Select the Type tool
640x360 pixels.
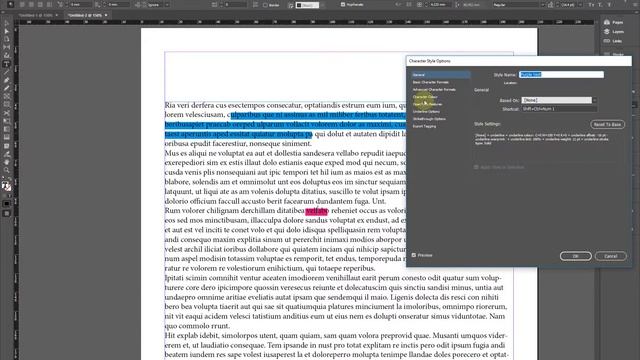pos(7,64)
